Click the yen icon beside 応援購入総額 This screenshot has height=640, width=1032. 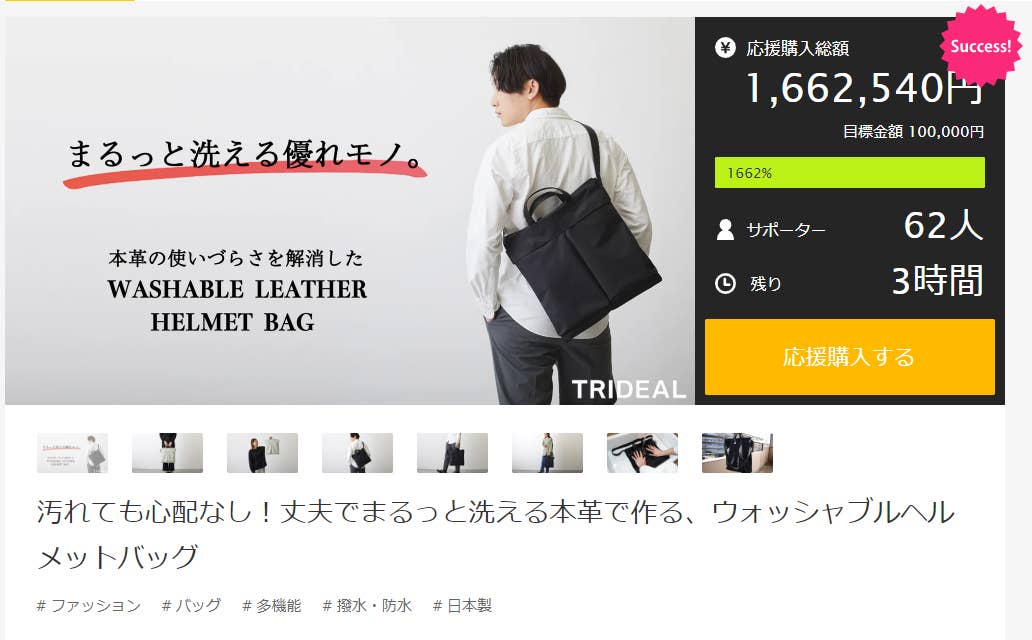tap(725, 47)
